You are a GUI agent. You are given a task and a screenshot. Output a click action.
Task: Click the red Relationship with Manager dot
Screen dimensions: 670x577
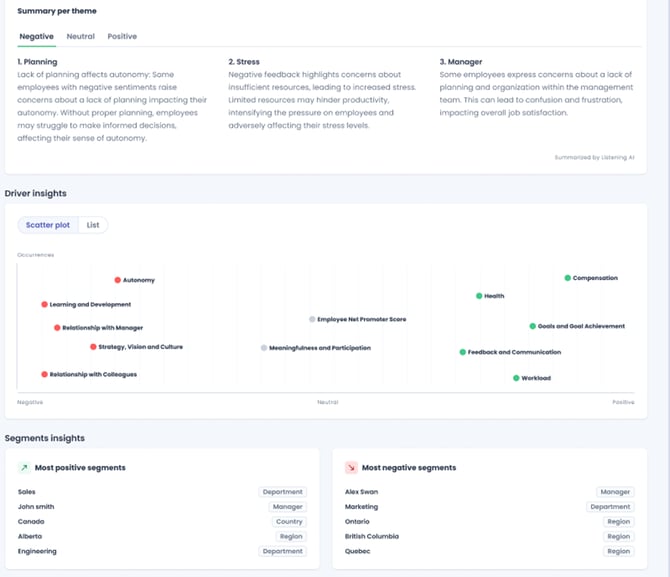coord(57,327)
